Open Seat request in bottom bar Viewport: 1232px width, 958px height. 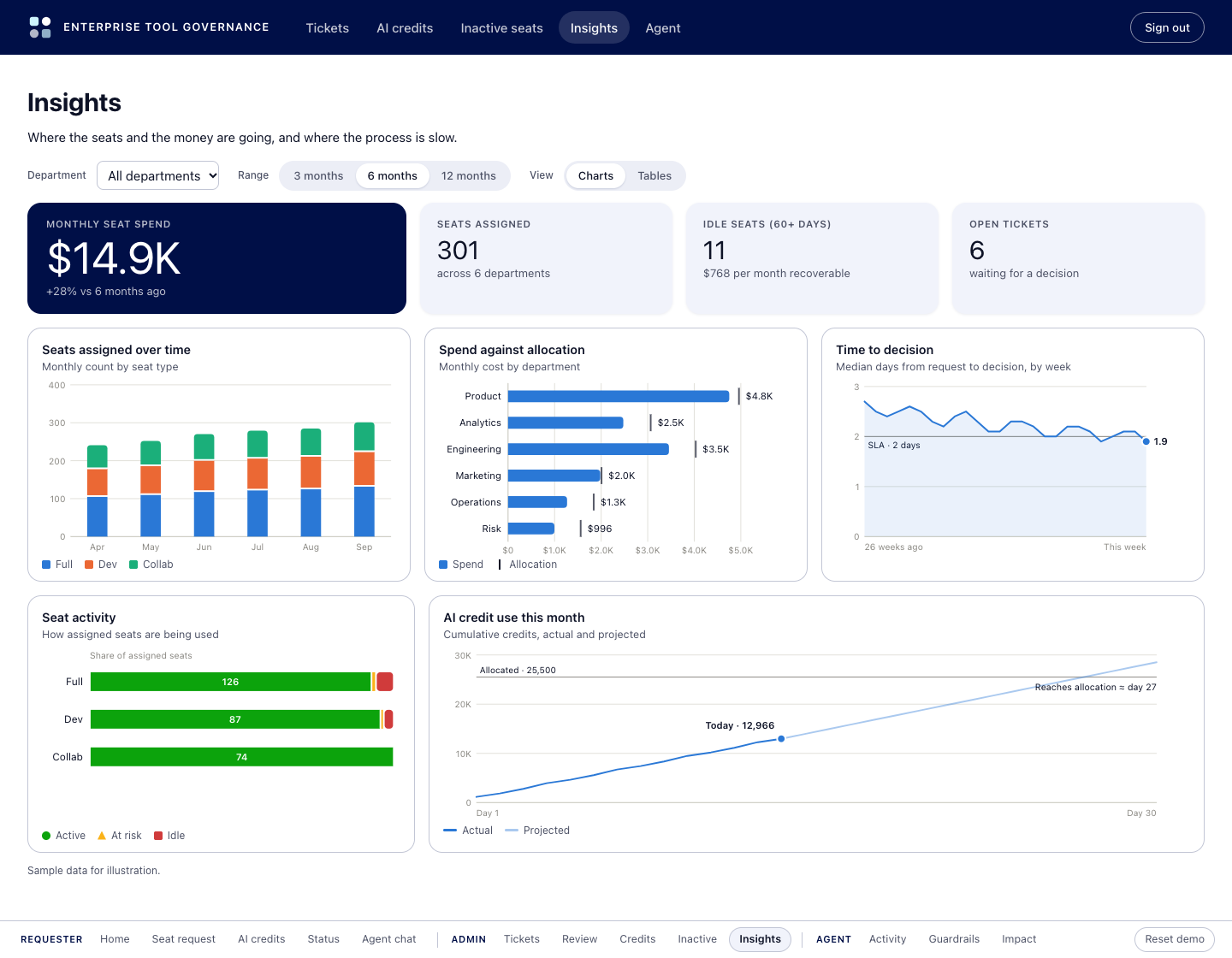[x=184, y=939]
